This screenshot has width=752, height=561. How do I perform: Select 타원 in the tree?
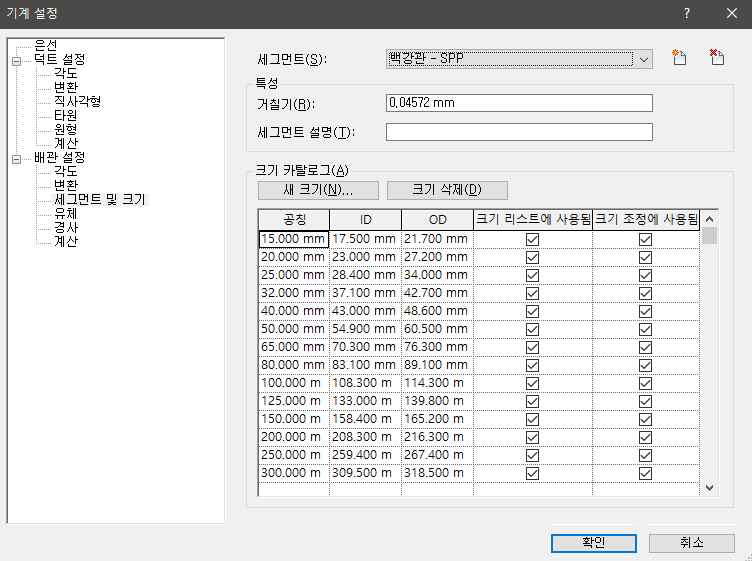(x=66, y=116)
